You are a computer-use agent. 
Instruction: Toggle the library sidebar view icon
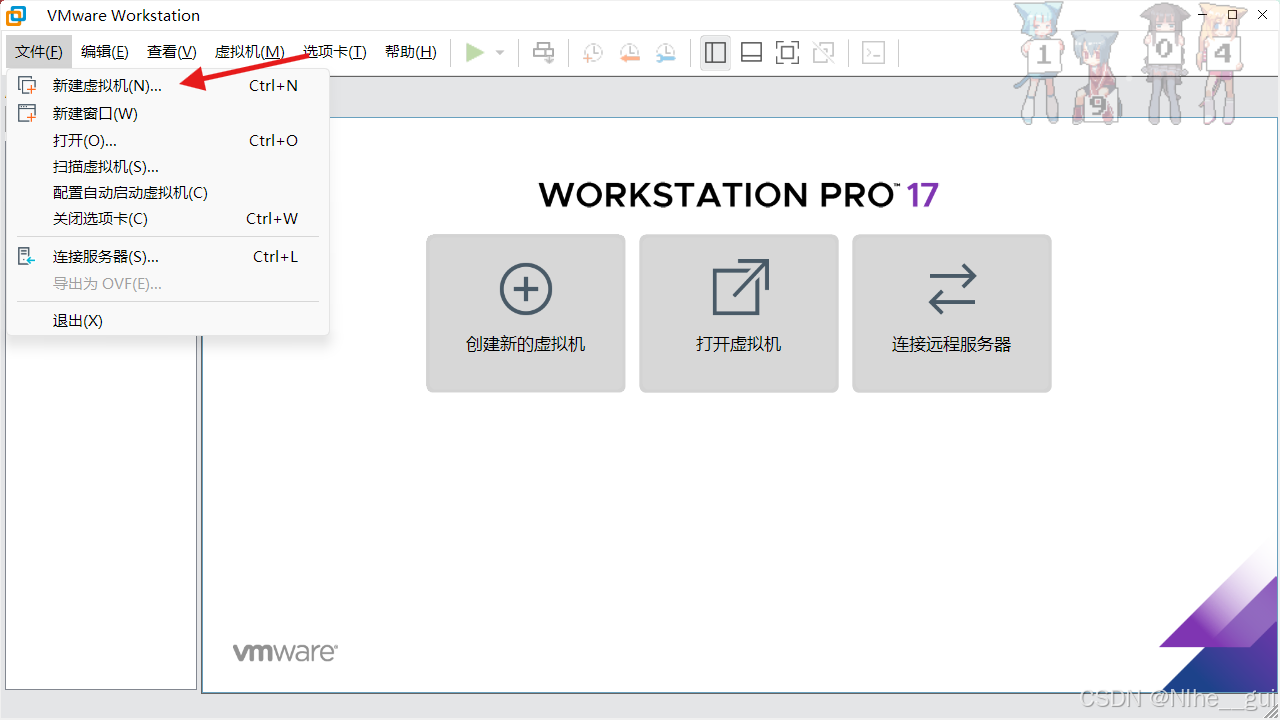tap(715, 53)
